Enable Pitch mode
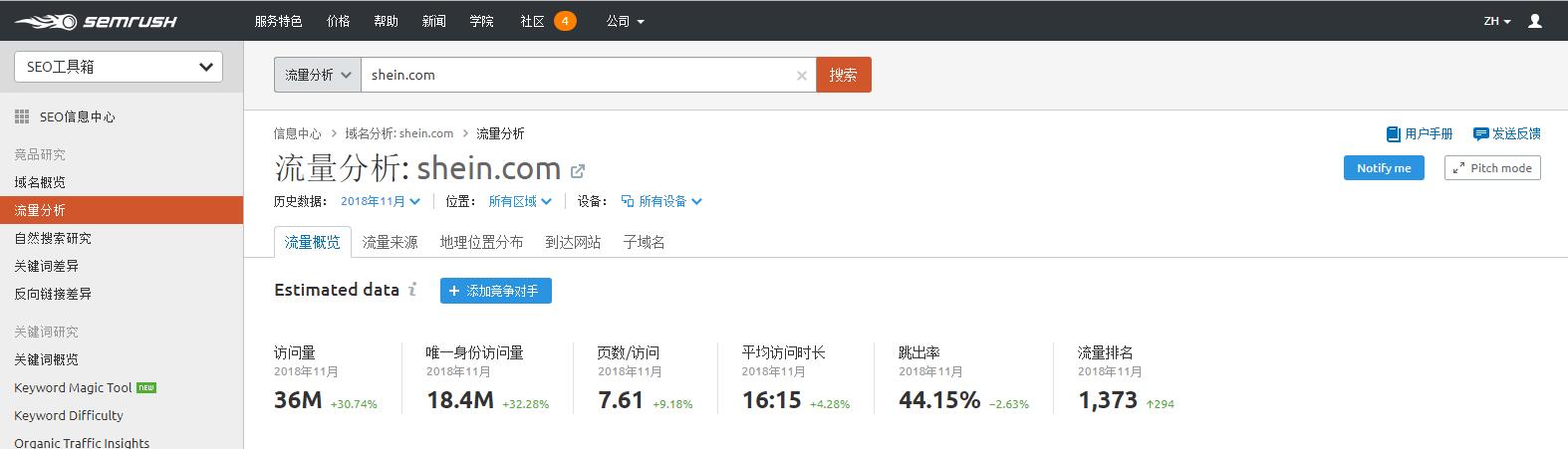 click(1492, 168)
